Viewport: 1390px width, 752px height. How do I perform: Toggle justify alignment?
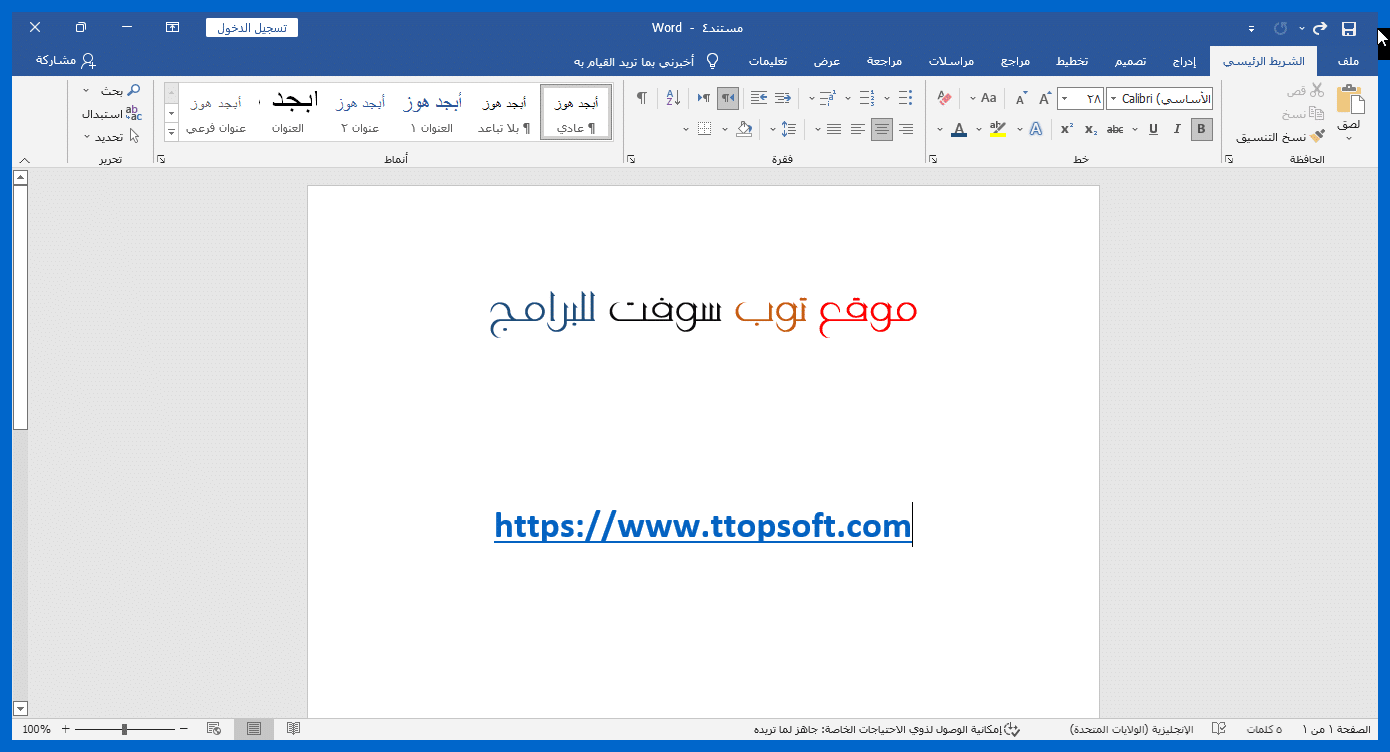[x=833, y=129]
